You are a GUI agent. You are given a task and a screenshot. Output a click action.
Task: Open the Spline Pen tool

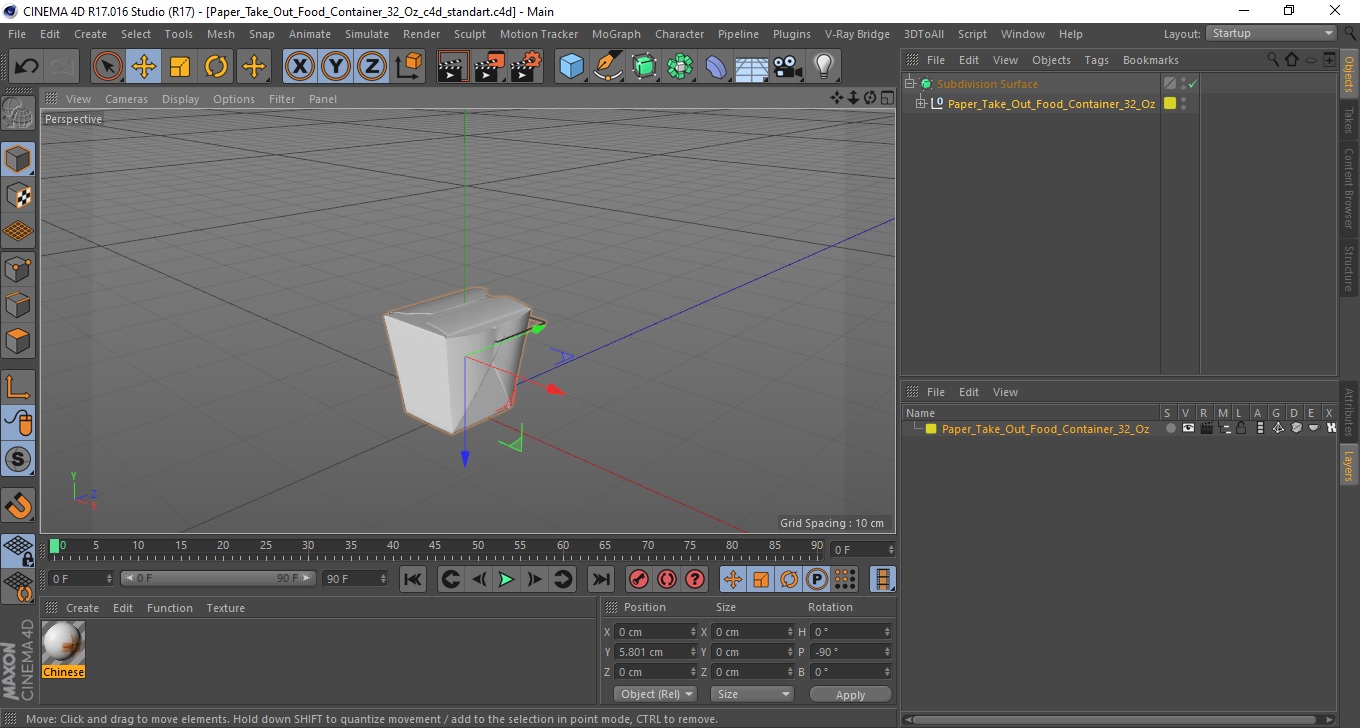pos(608,67)
